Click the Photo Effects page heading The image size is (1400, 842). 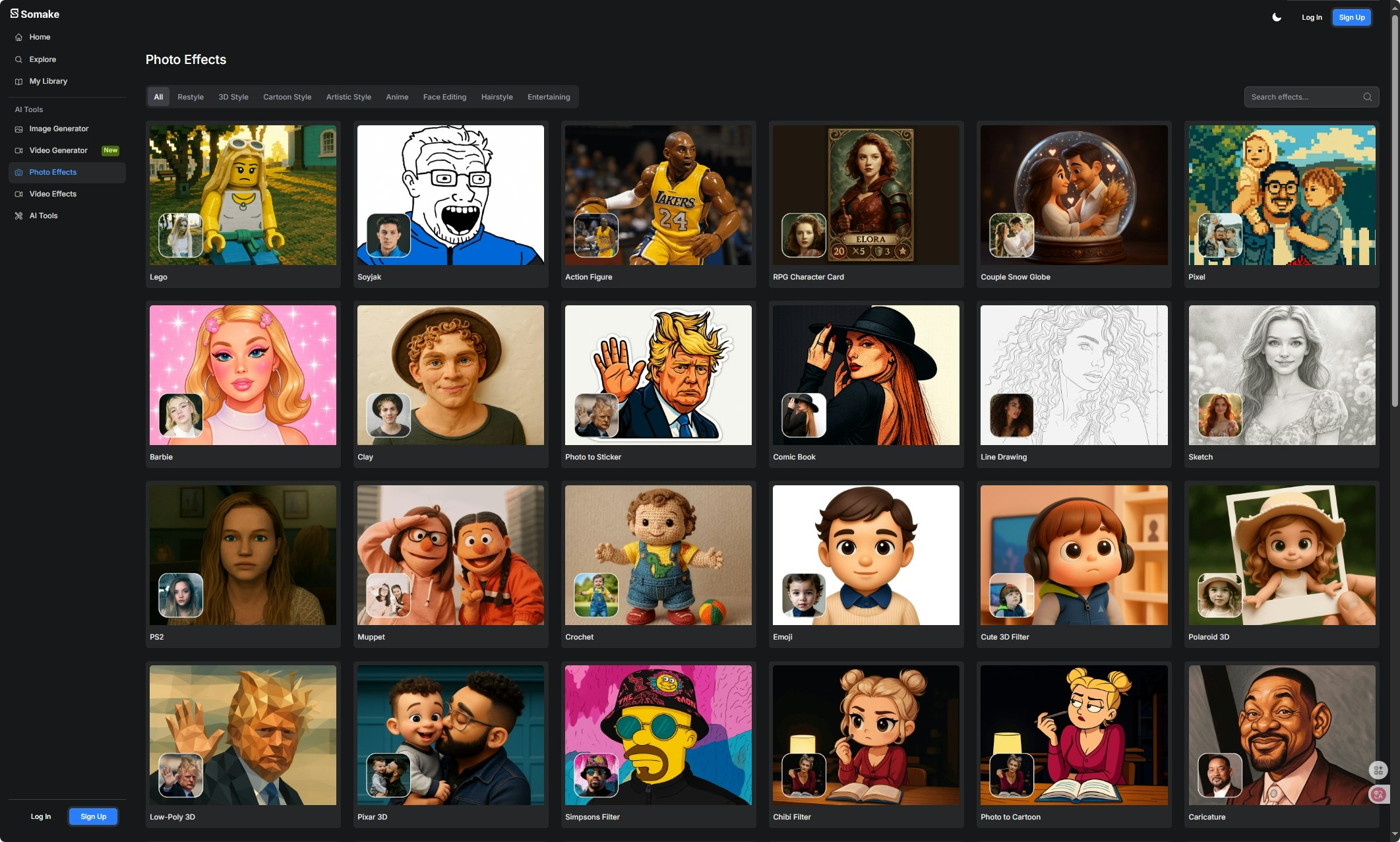186,60
